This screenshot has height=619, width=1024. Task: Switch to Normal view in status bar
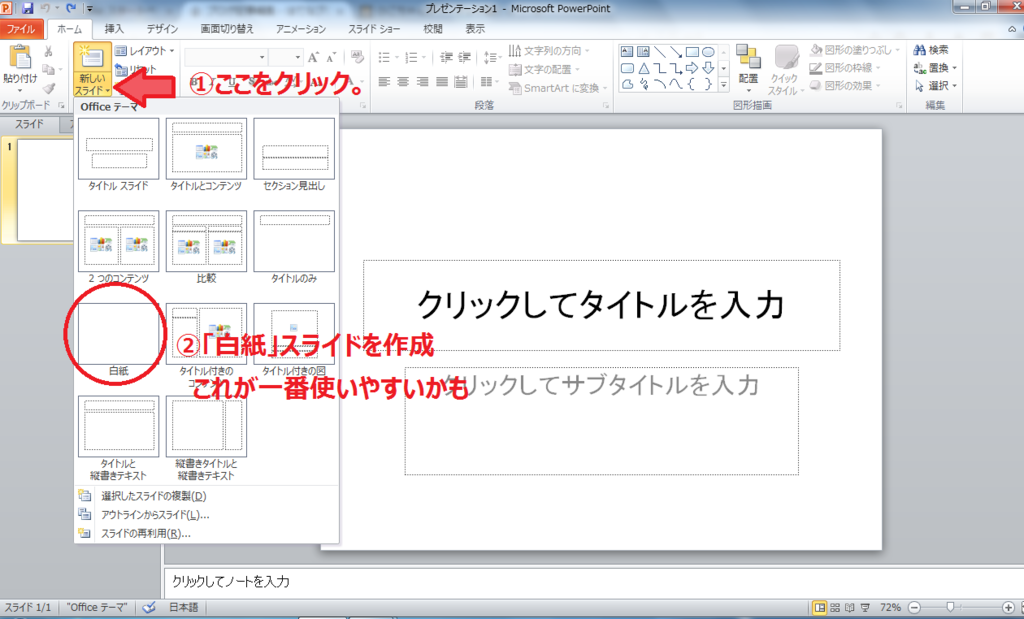coord(819,608)
